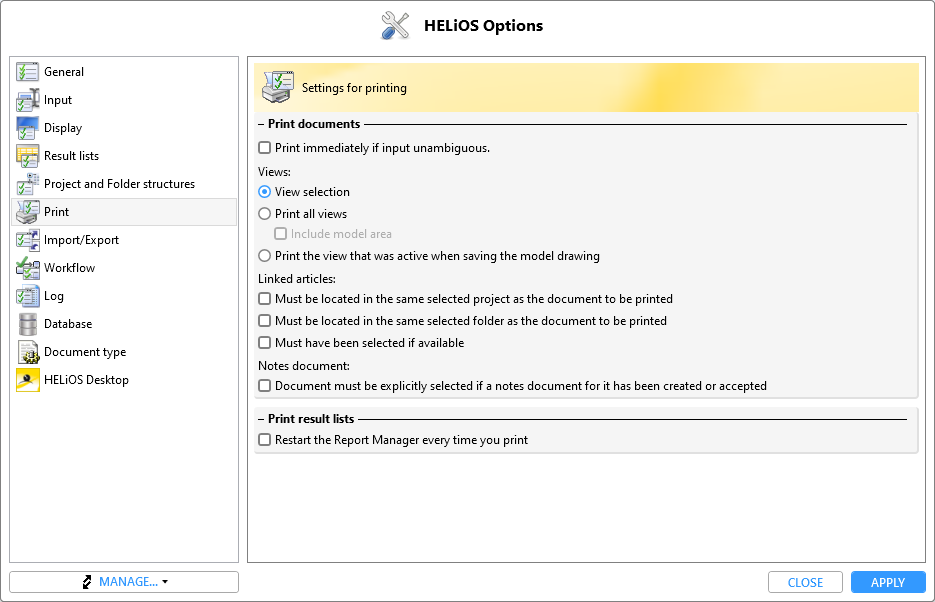Tick Must have been selected if available
This screenshot has width=935, height=602.
pos(265,343)
